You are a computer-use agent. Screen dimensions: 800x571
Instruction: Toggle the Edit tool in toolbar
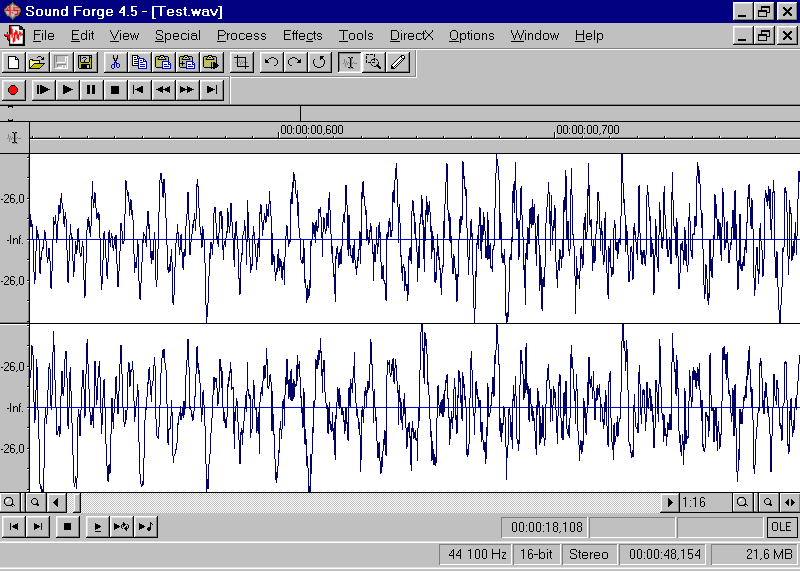click(350, 62)
